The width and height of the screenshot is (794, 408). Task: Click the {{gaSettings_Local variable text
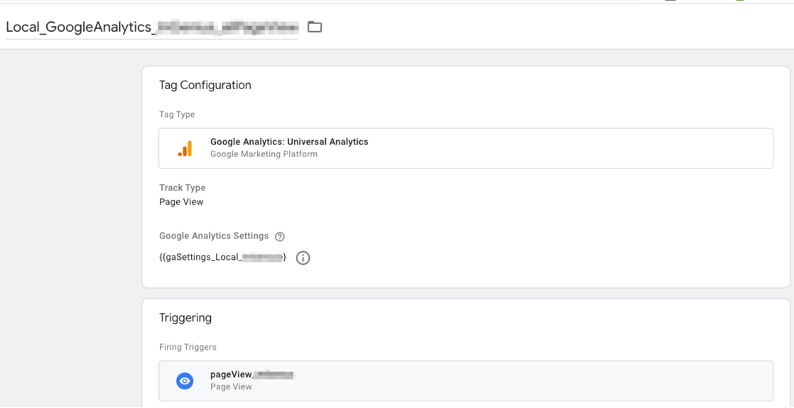coord(222,258)
